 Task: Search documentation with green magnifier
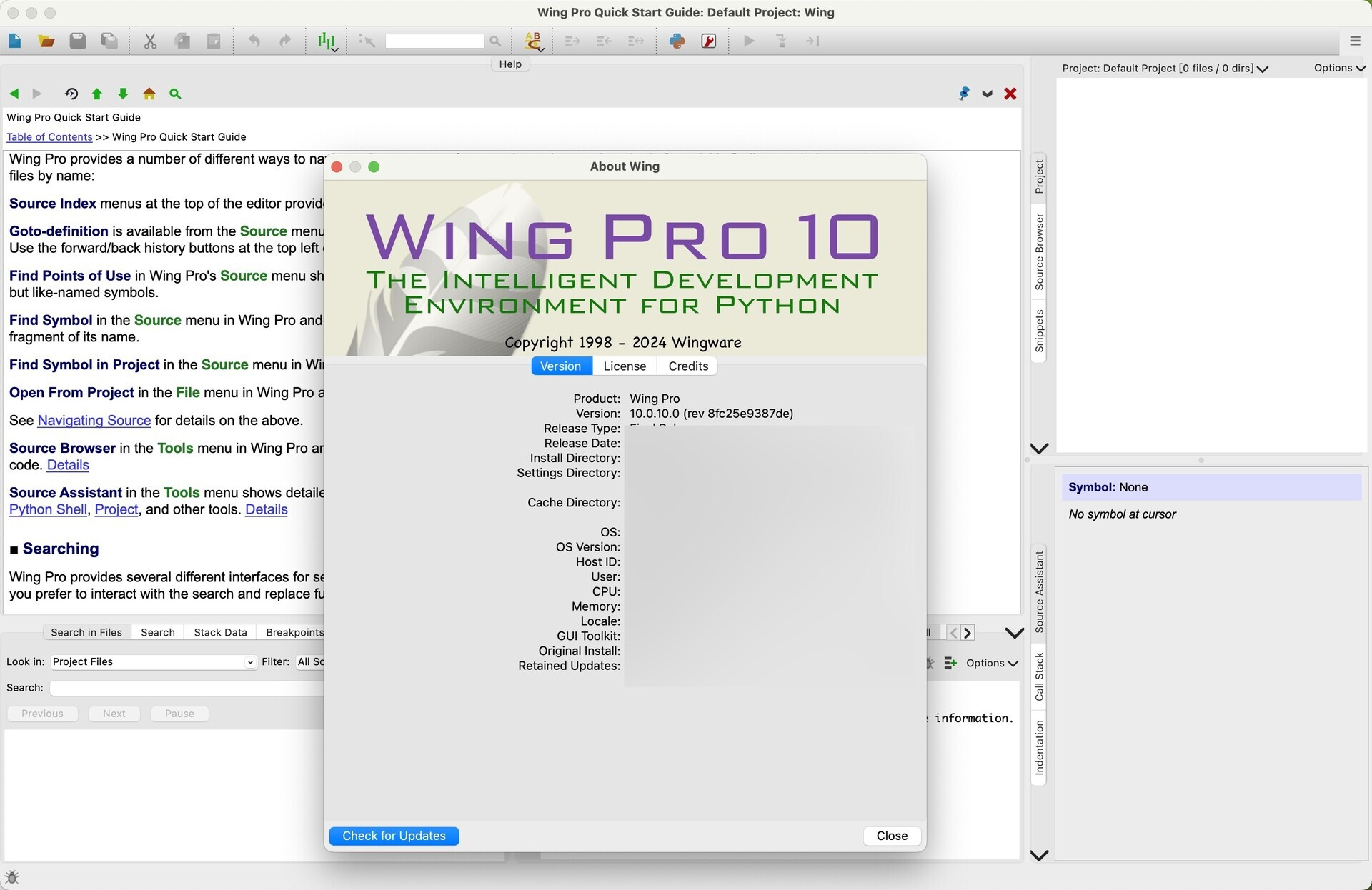pos(175,94)
